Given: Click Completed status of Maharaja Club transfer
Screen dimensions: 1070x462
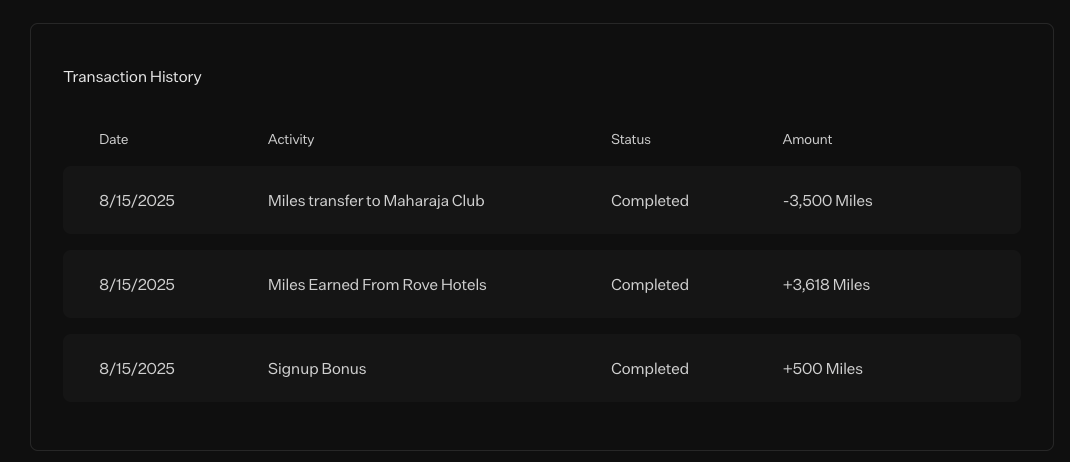Looking at the screenshot, I should click(x=650, y=201).
